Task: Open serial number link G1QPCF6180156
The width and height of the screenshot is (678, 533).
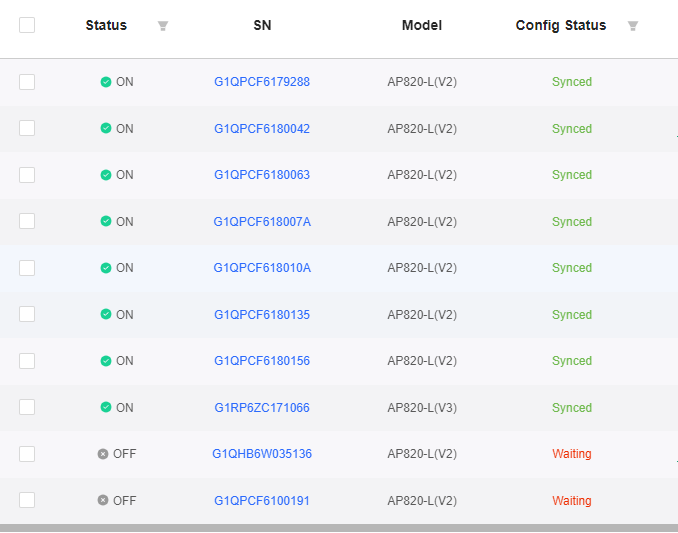Action: pyautogui.click(x=262, y=361)
